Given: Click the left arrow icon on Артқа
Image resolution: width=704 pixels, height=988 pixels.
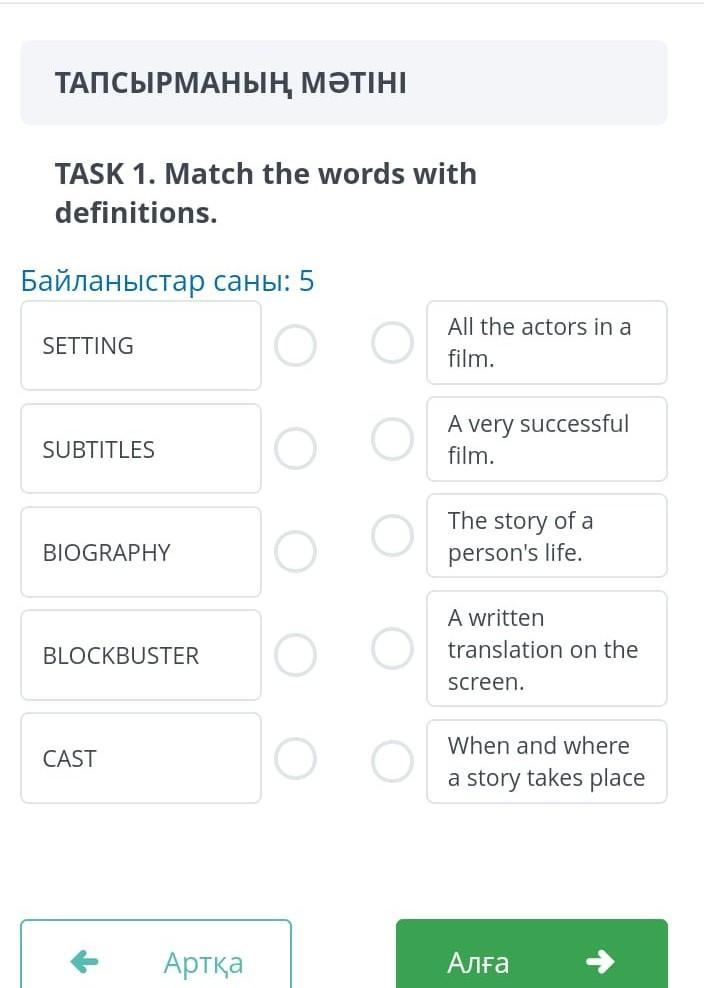Looking at the screenshot, I should coord(84,962).
